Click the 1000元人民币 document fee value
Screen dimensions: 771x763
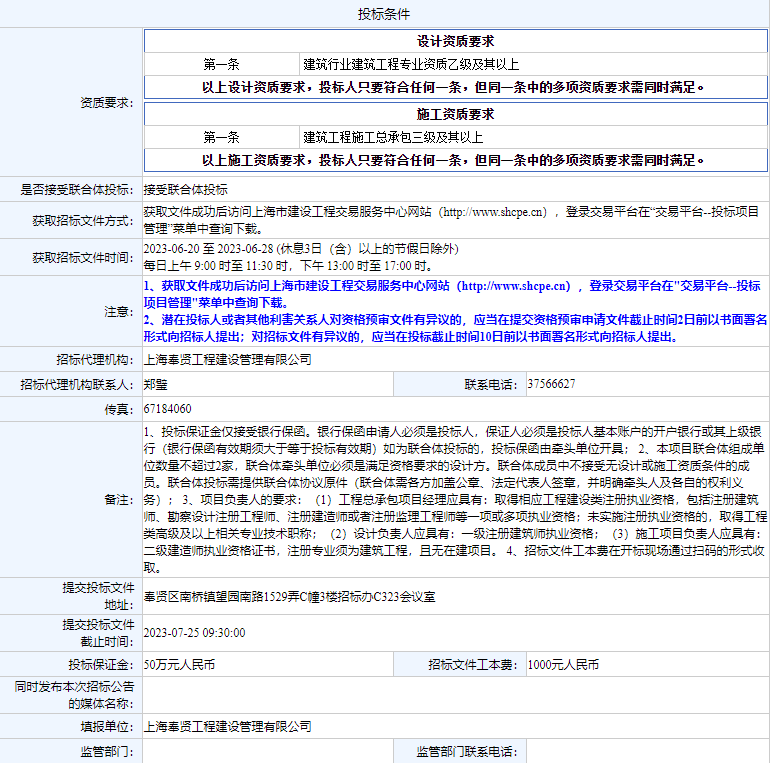tap(563, 664)
